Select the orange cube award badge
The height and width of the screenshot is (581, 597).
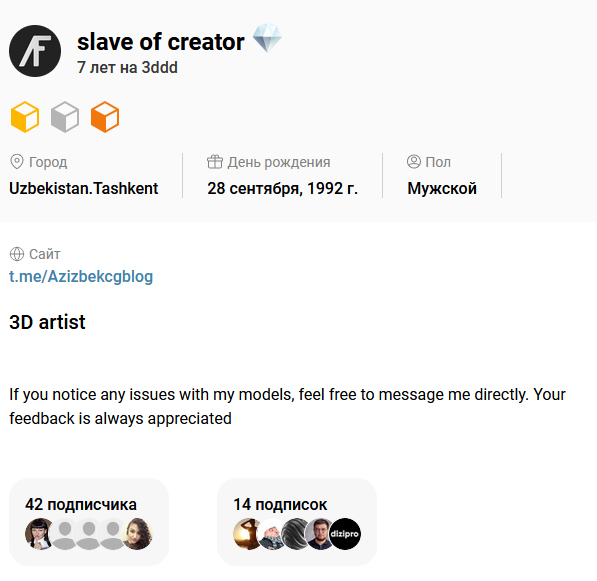point(105,117)
